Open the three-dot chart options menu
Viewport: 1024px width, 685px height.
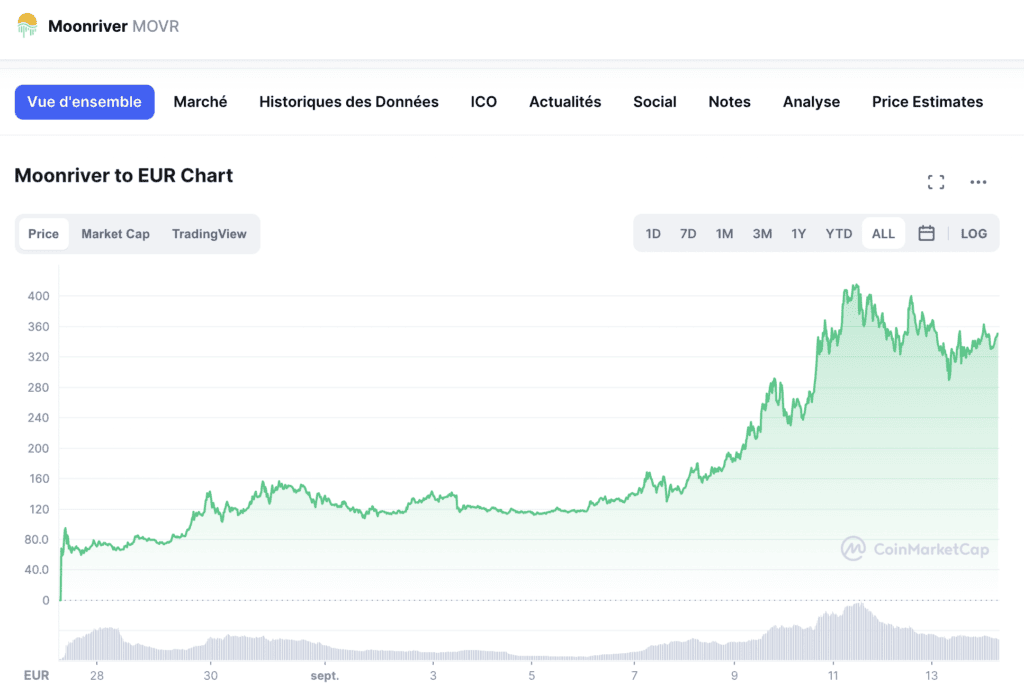[978, 182]
